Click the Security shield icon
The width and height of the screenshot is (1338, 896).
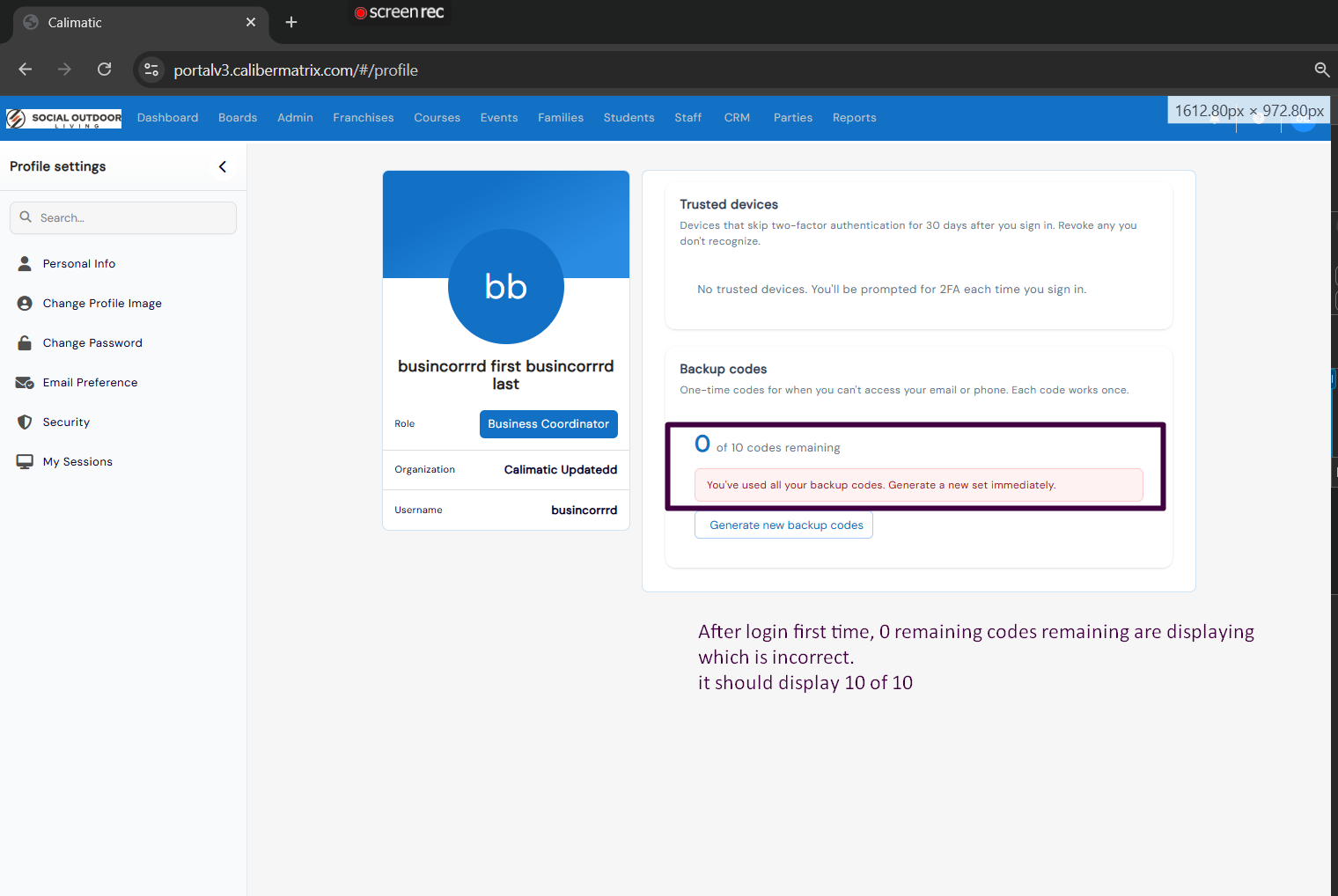[25, 422]
